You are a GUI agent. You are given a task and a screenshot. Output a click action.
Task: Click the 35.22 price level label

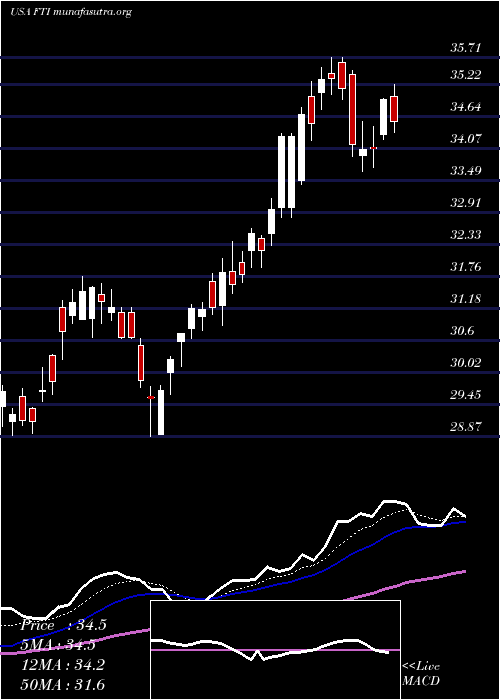pyautogui.click(x=466, y=75)
